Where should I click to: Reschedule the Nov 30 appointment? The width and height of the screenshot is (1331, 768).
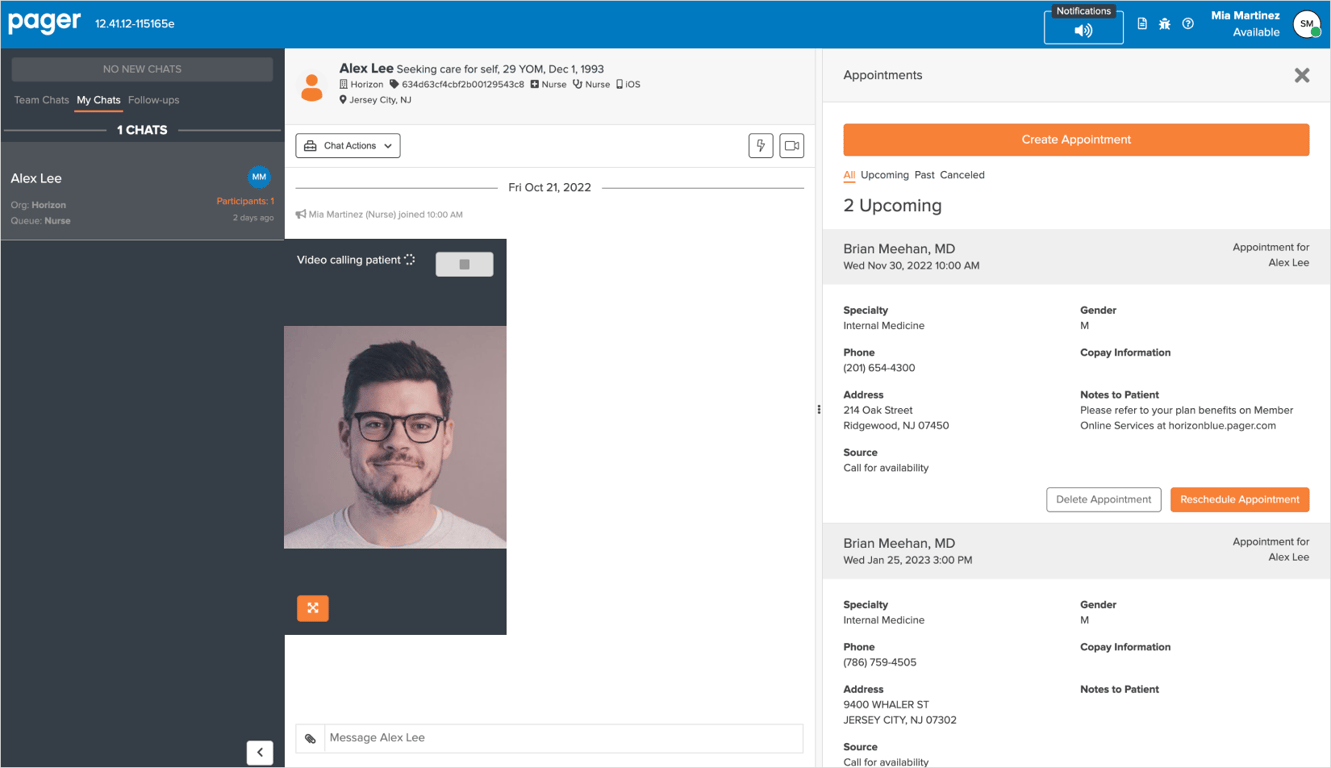point(1240,500)
